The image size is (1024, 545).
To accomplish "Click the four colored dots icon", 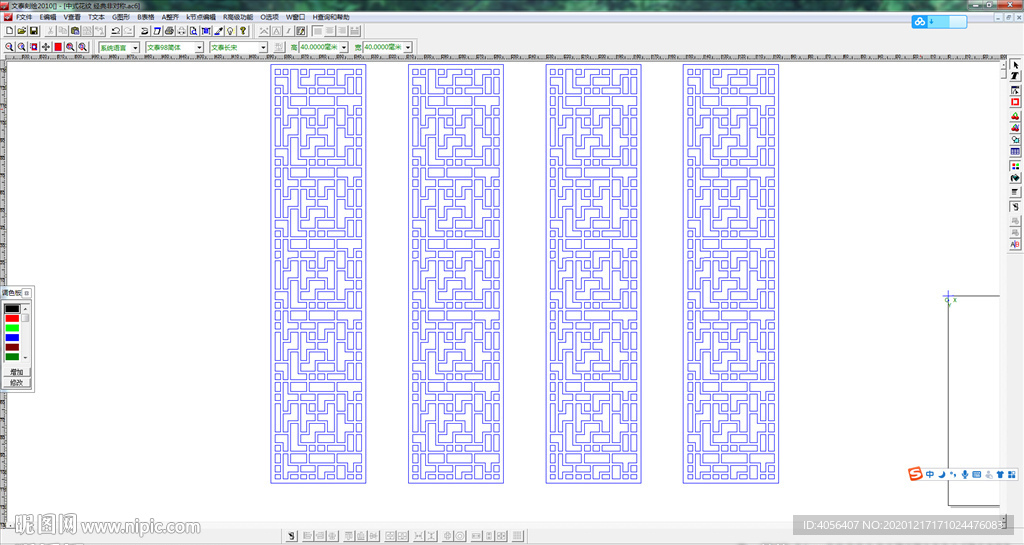I will click(1015, 166).
